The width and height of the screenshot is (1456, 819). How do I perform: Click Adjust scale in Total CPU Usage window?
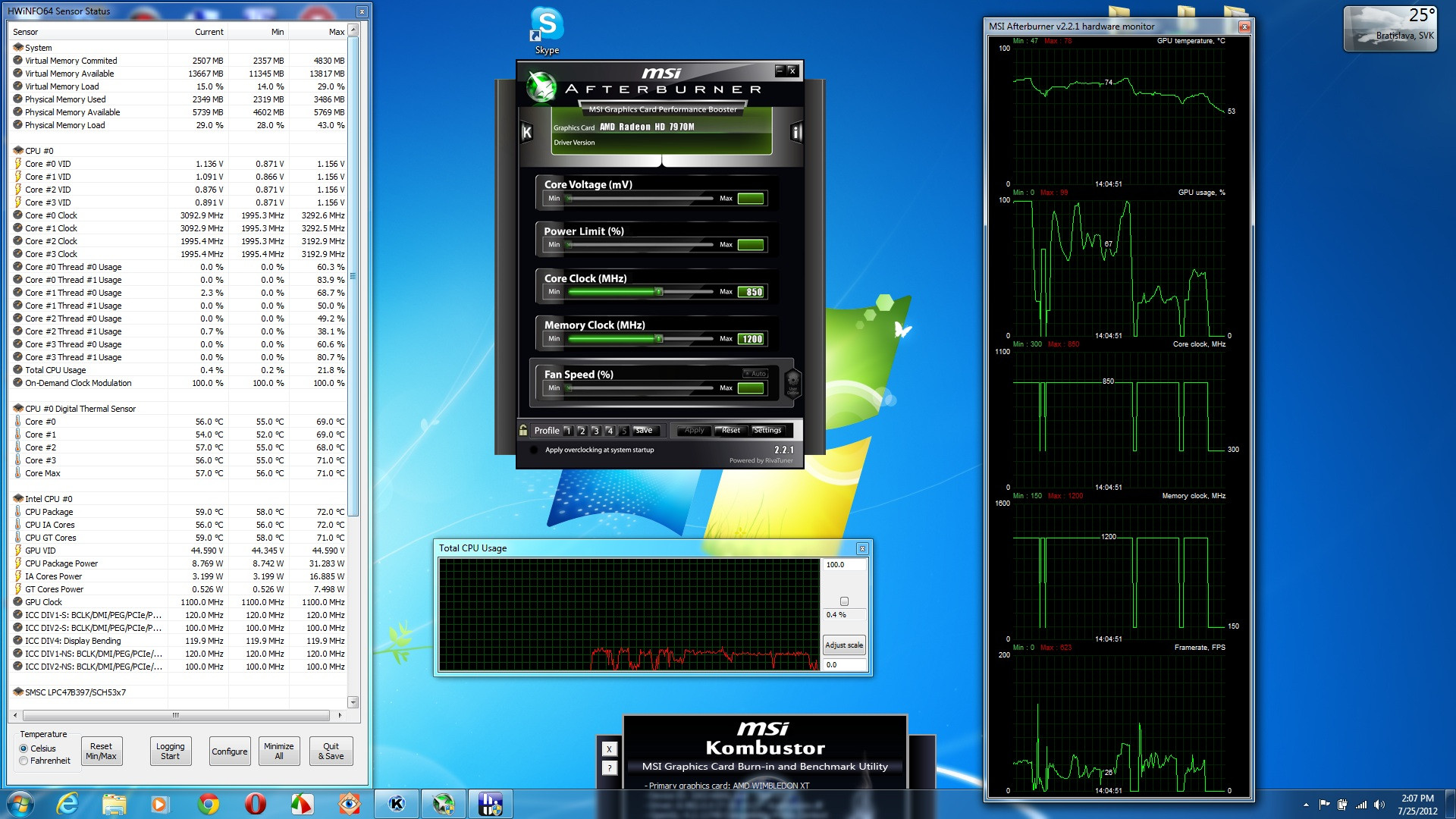point(844,645)
